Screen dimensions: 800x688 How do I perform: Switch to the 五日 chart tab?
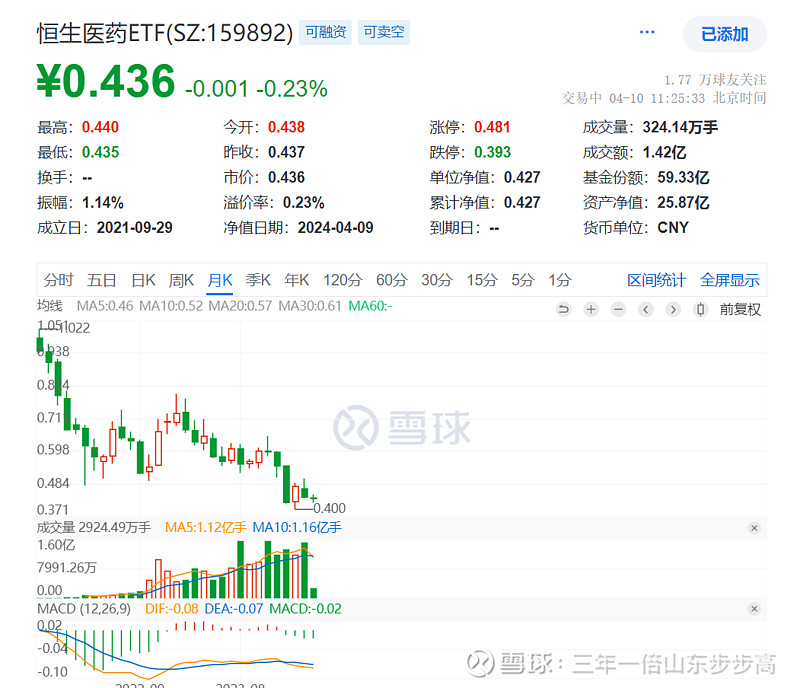coord(102,280)
